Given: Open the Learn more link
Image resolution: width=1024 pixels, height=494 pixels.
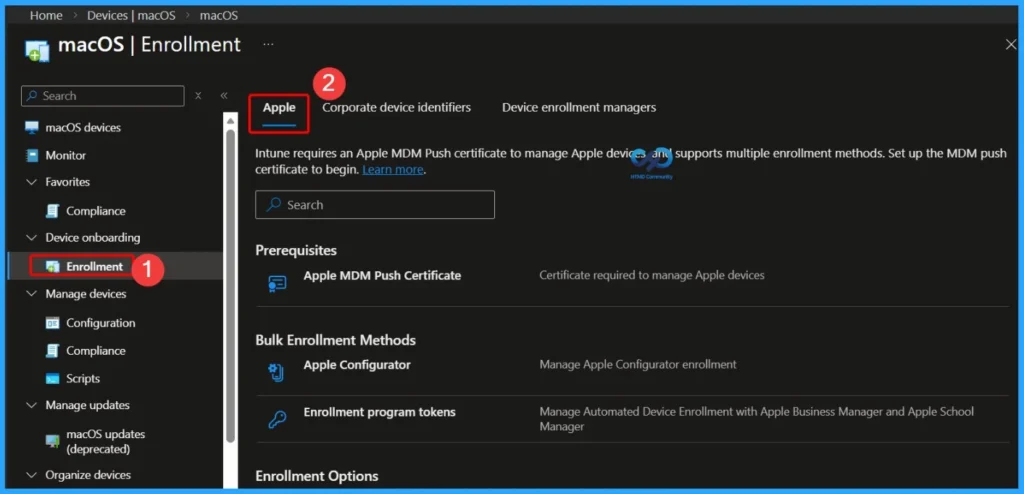Looking at the screenshot, I should [392, 170].
